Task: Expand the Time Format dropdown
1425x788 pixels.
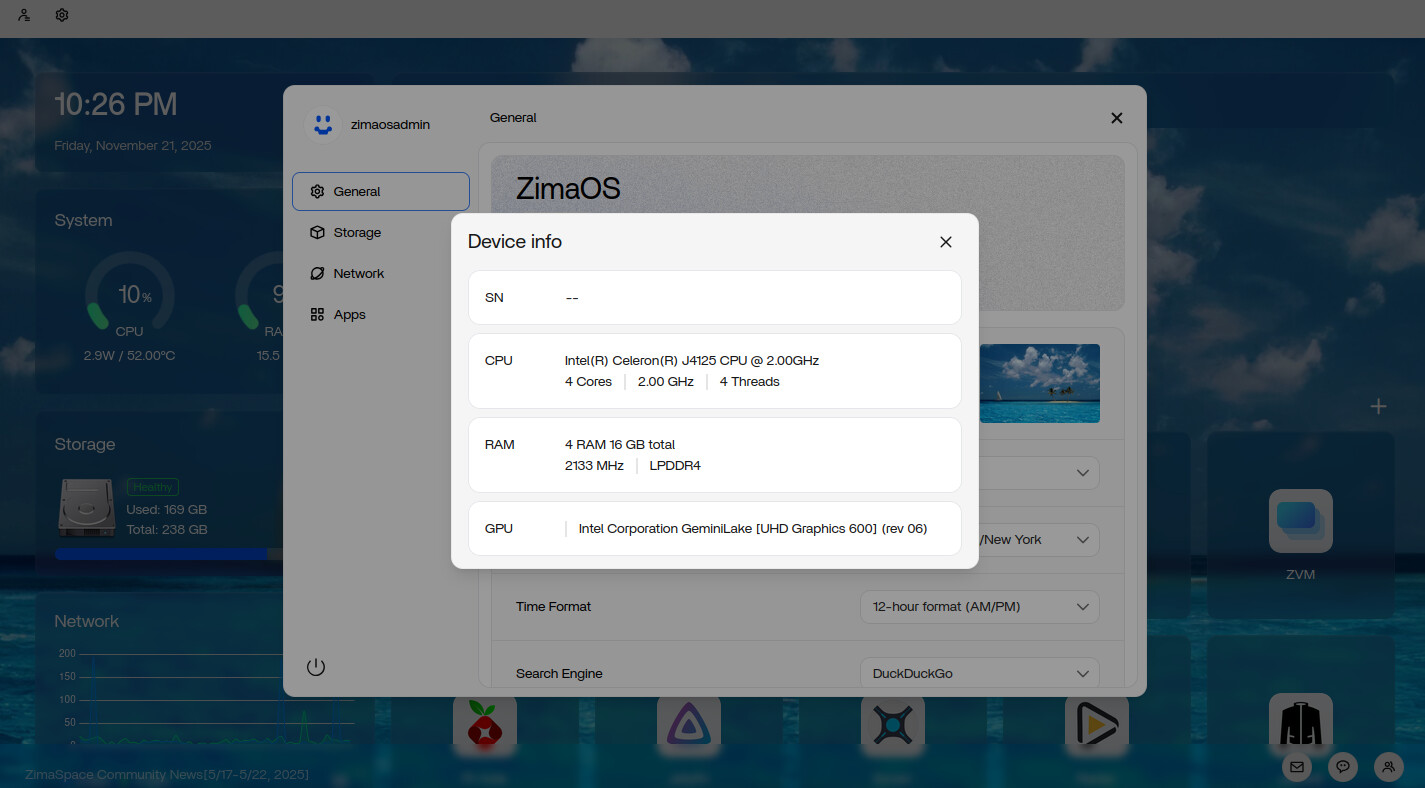Action: [x=979, y=607]
